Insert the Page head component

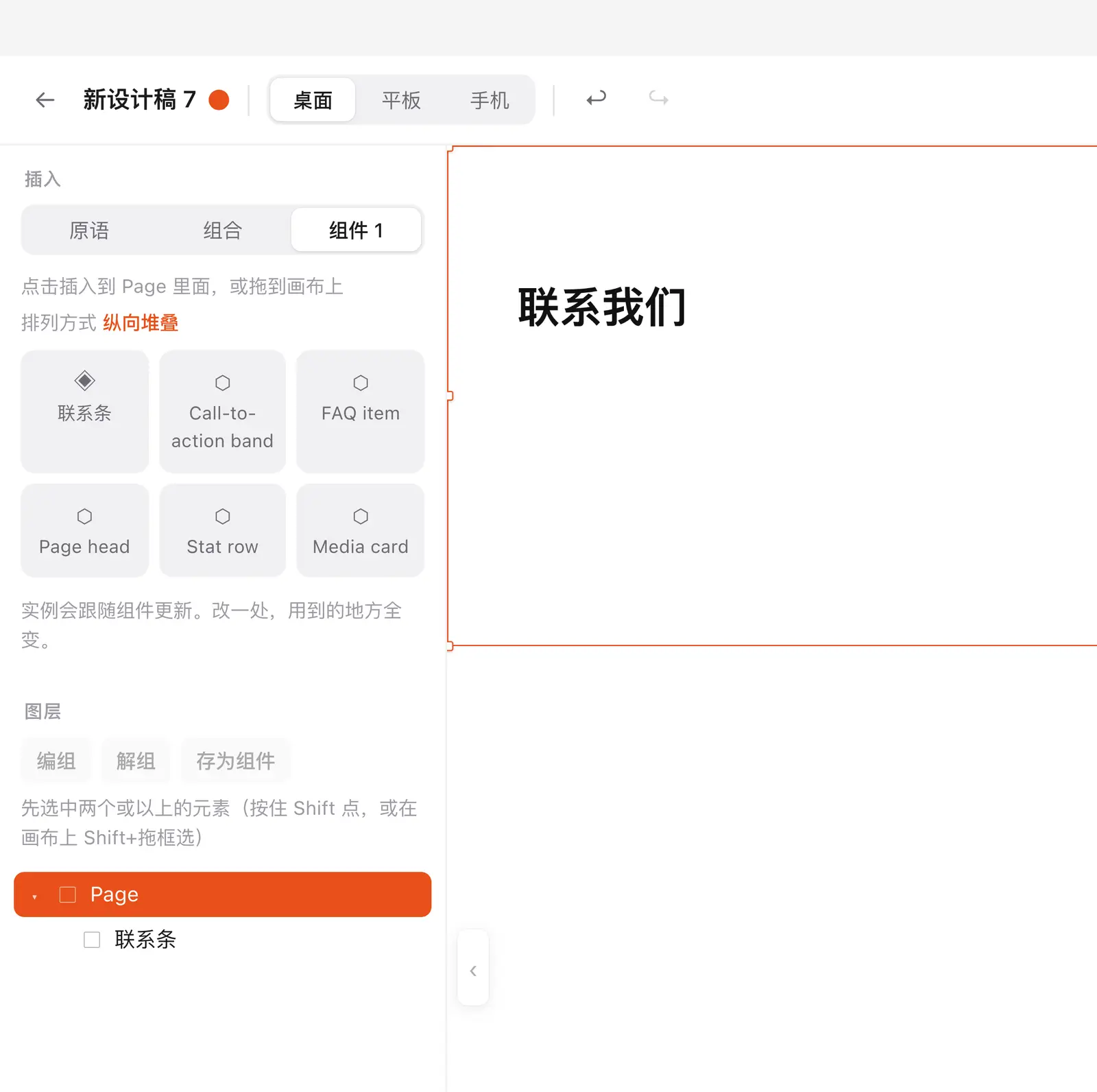click(x=85, y=530)
